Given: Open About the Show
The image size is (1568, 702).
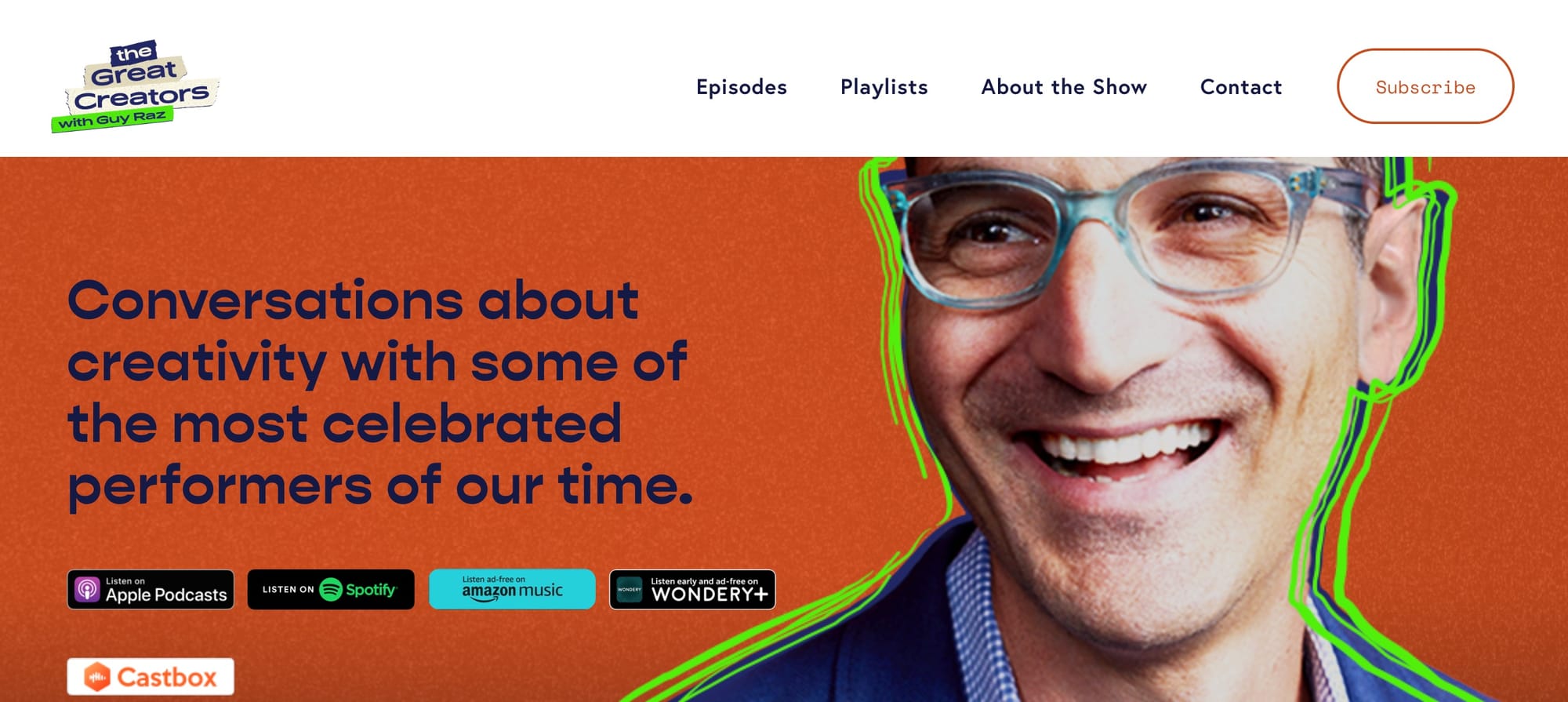Looking at the screenshot, I should click(x=1064, y=87).
